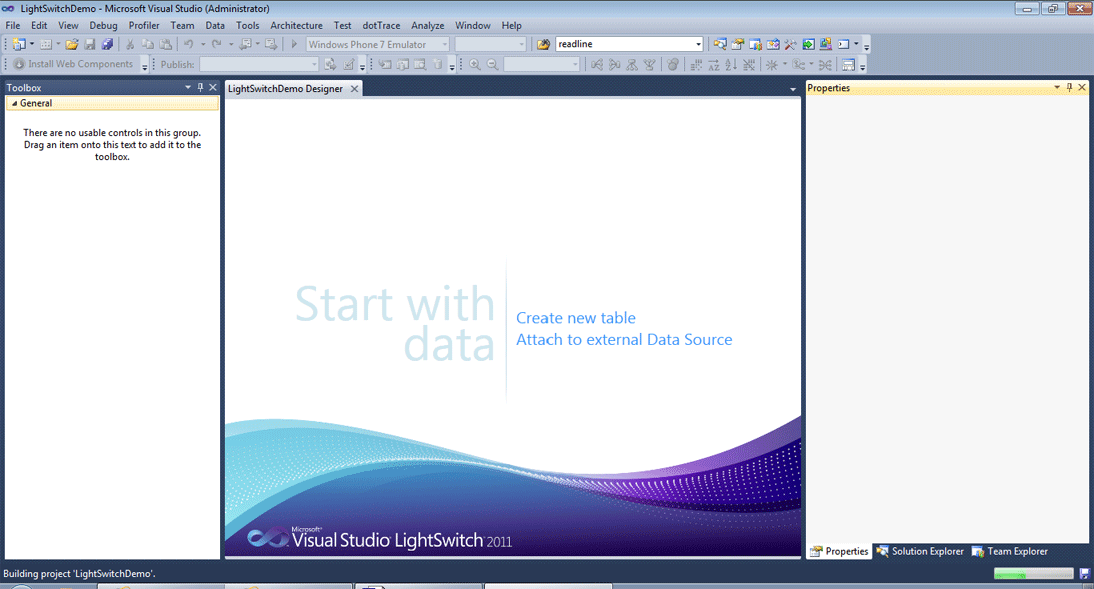Click the Paste icon
Viewport: 1094px width, 589px height.
coord(165,44)
